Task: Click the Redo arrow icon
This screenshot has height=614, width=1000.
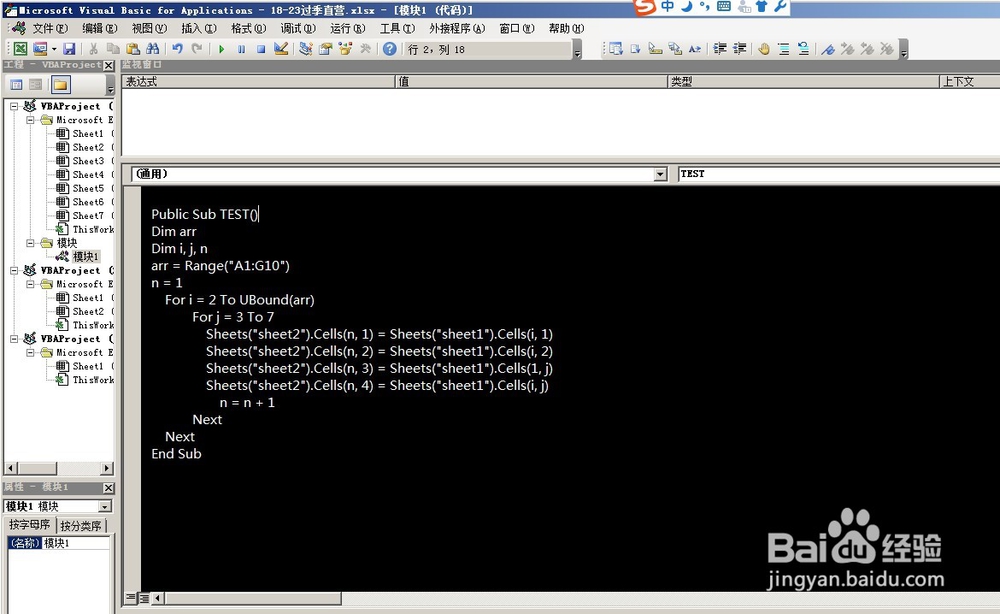Action: pyautogui.click(x=197, y=49)
